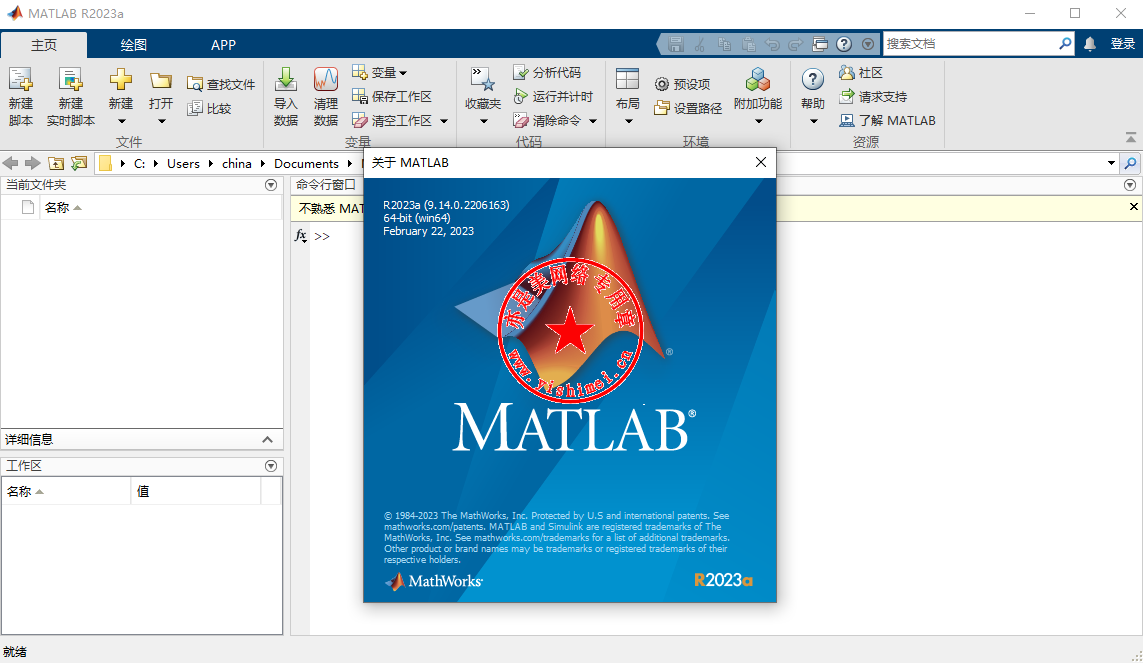
Task: Click Clear Workspace (清空工作区) button
Action: 392,120
